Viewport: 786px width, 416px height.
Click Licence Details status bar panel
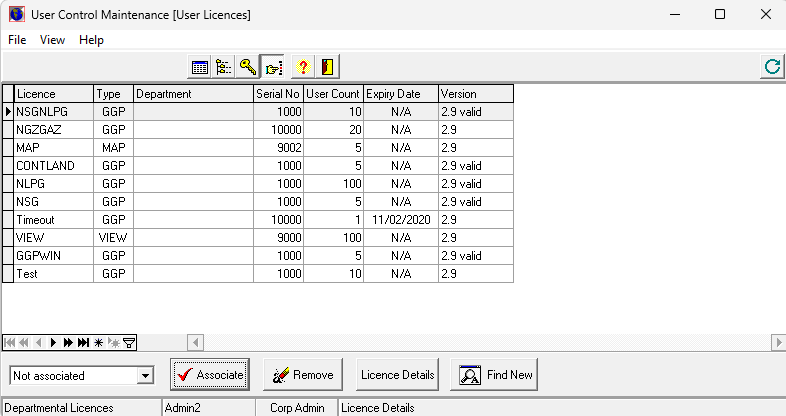pyautogui.click(x=561, y=408)
